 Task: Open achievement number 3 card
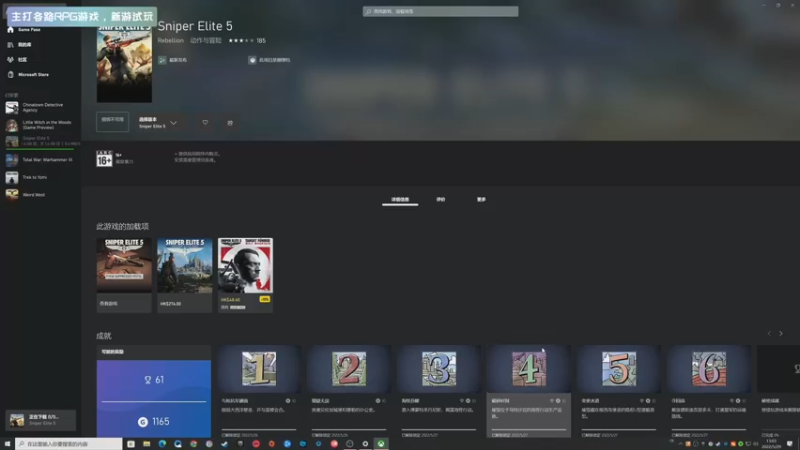point(439,391)
